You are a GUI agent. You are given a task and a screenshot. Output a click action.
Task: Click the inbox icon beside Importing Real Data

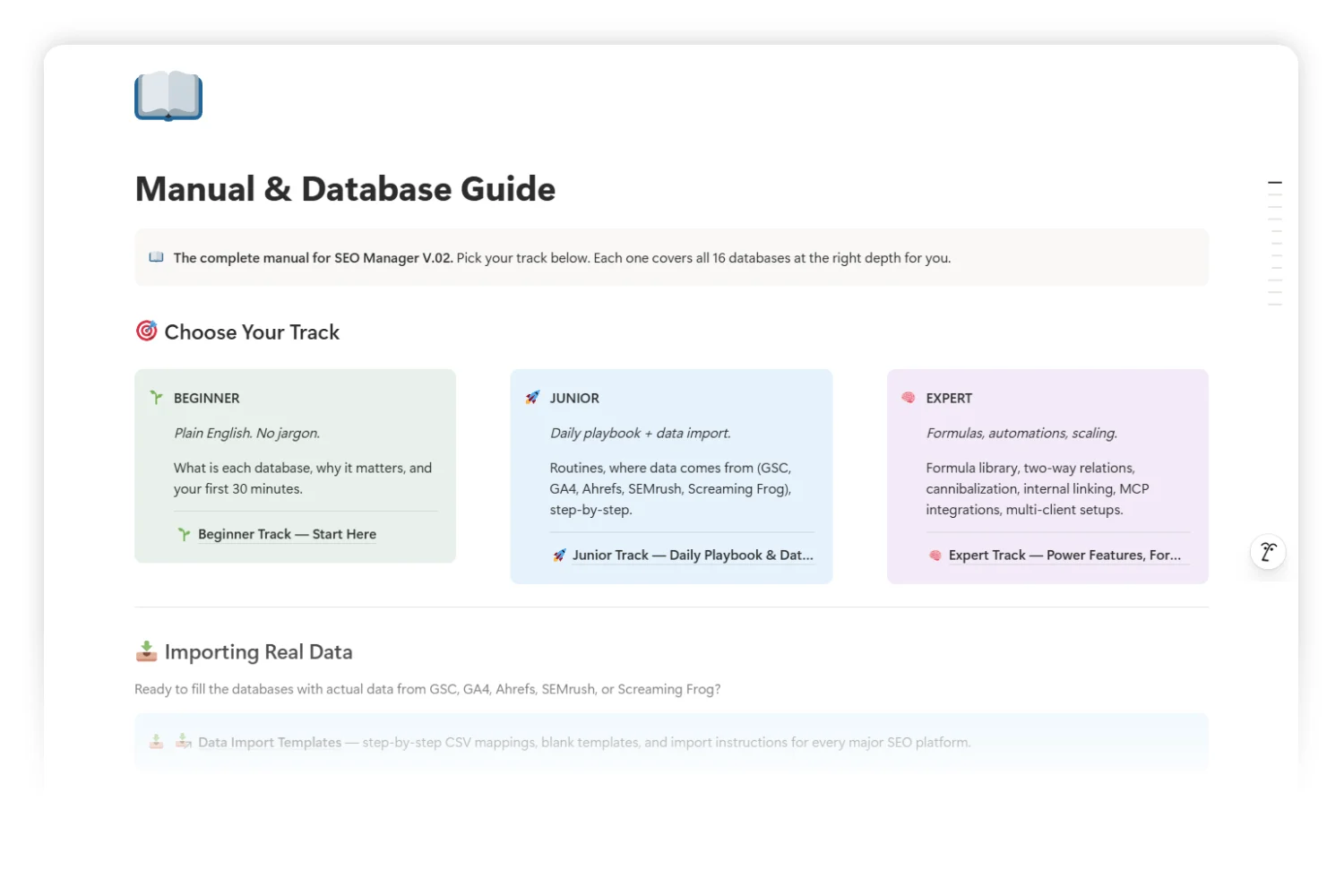click(146, 651)
